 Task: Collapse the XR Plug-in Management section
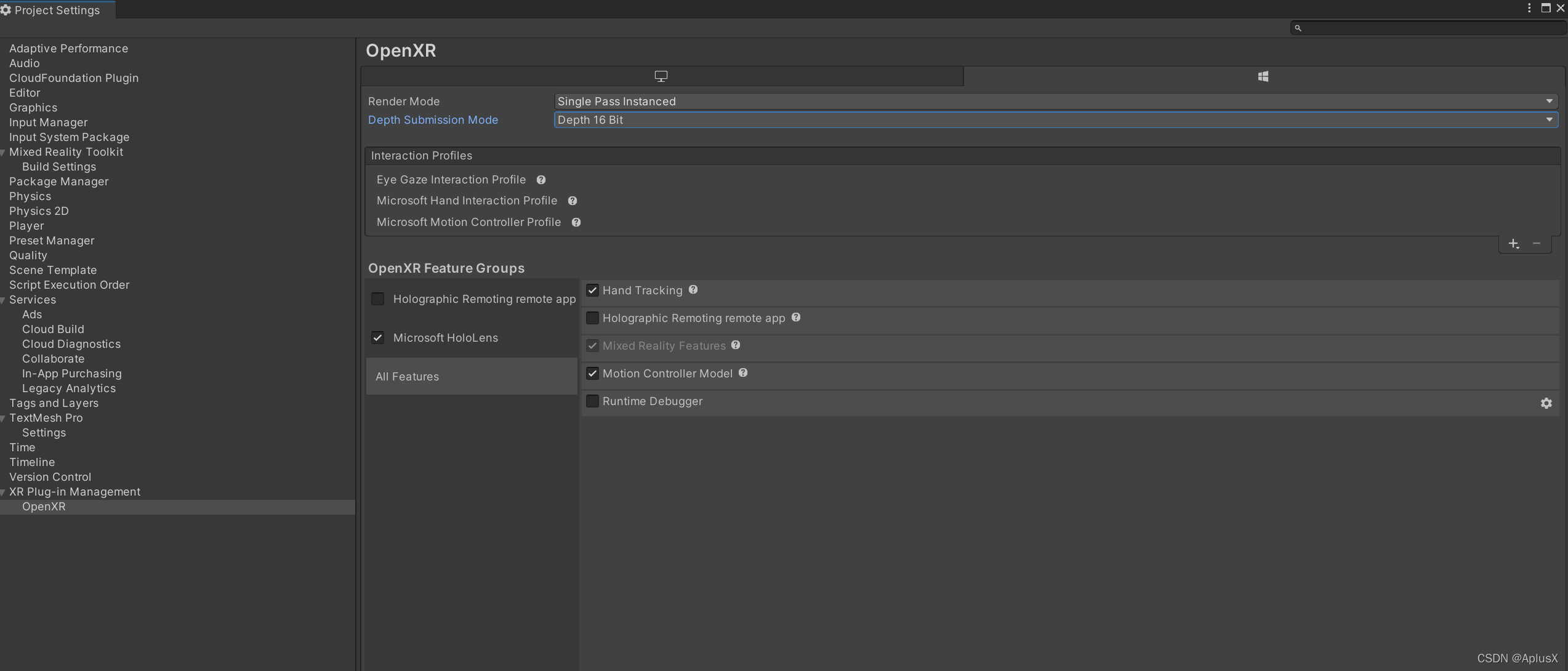2,492
